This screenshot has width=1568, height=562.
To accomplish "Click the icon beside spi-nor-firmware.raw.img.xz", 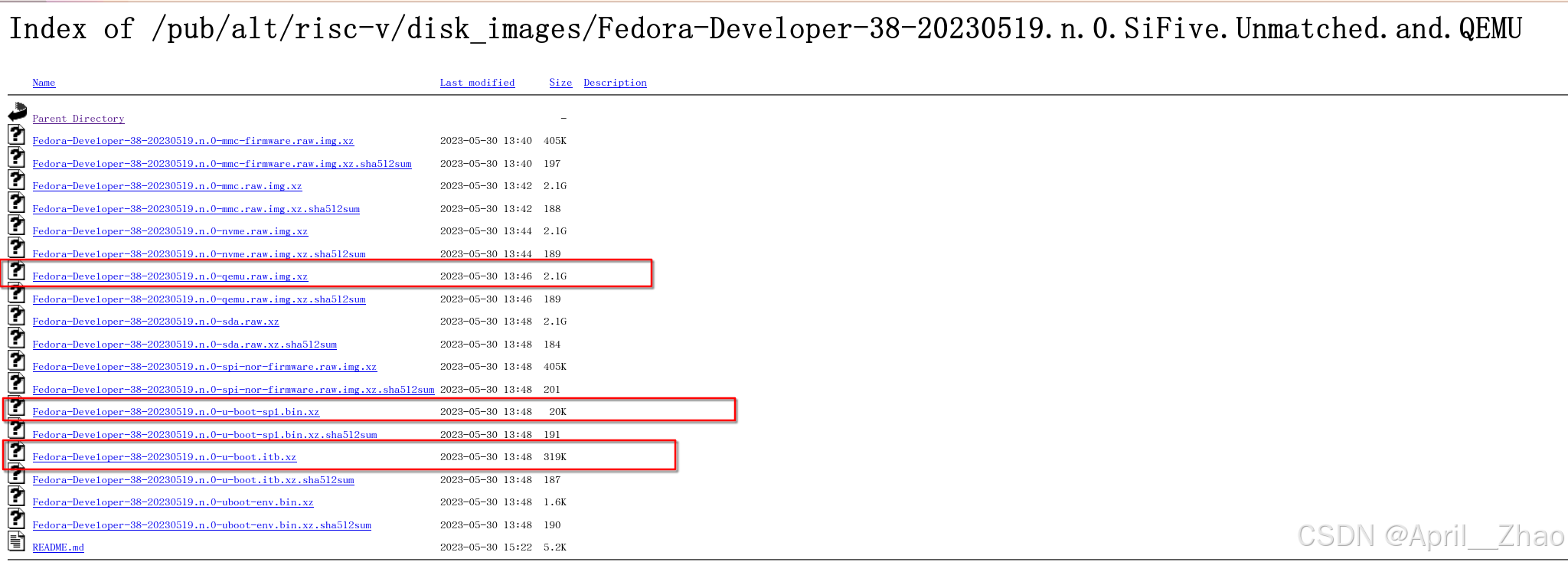I will 17,361.
